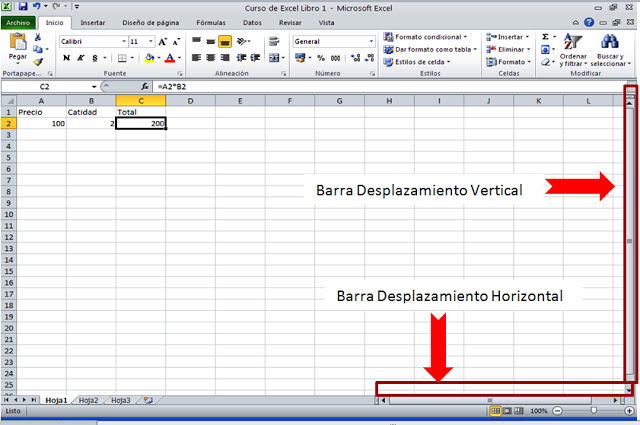Click the insert function fx icon
Screen dimensions: 640x425
(x=145, y=87)
